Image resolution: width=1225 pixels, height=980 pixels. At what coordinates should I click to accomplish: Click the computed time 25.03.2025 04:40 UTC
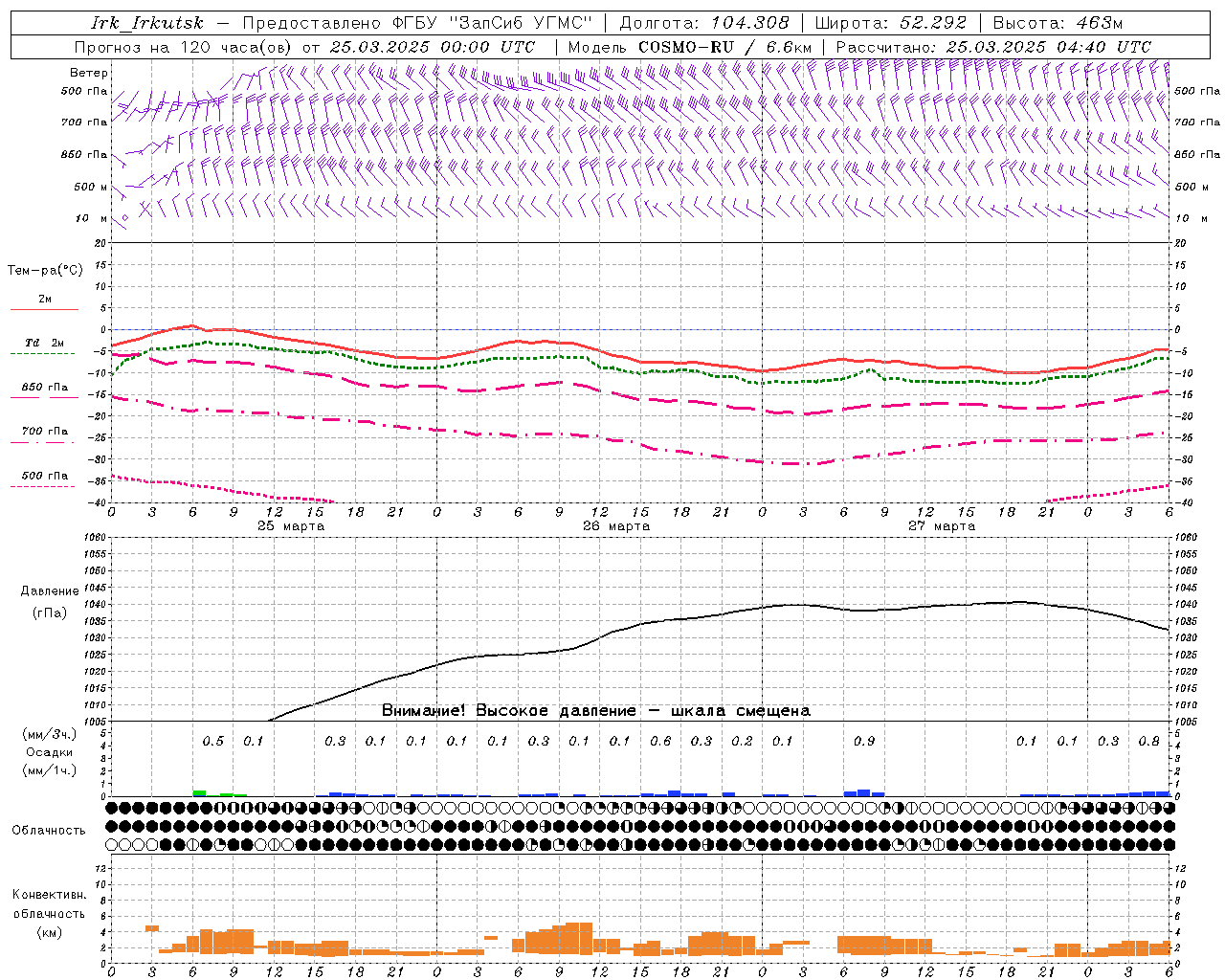point(1049,47)
